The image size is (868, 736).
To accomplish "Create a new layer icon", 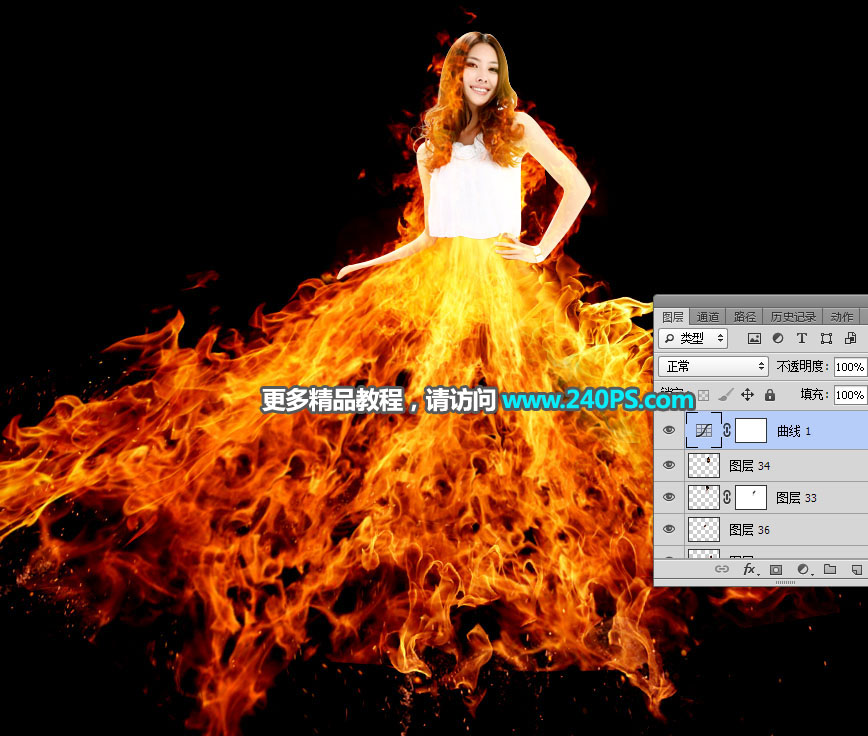I will pyautogui.click(x=856, y=569).
